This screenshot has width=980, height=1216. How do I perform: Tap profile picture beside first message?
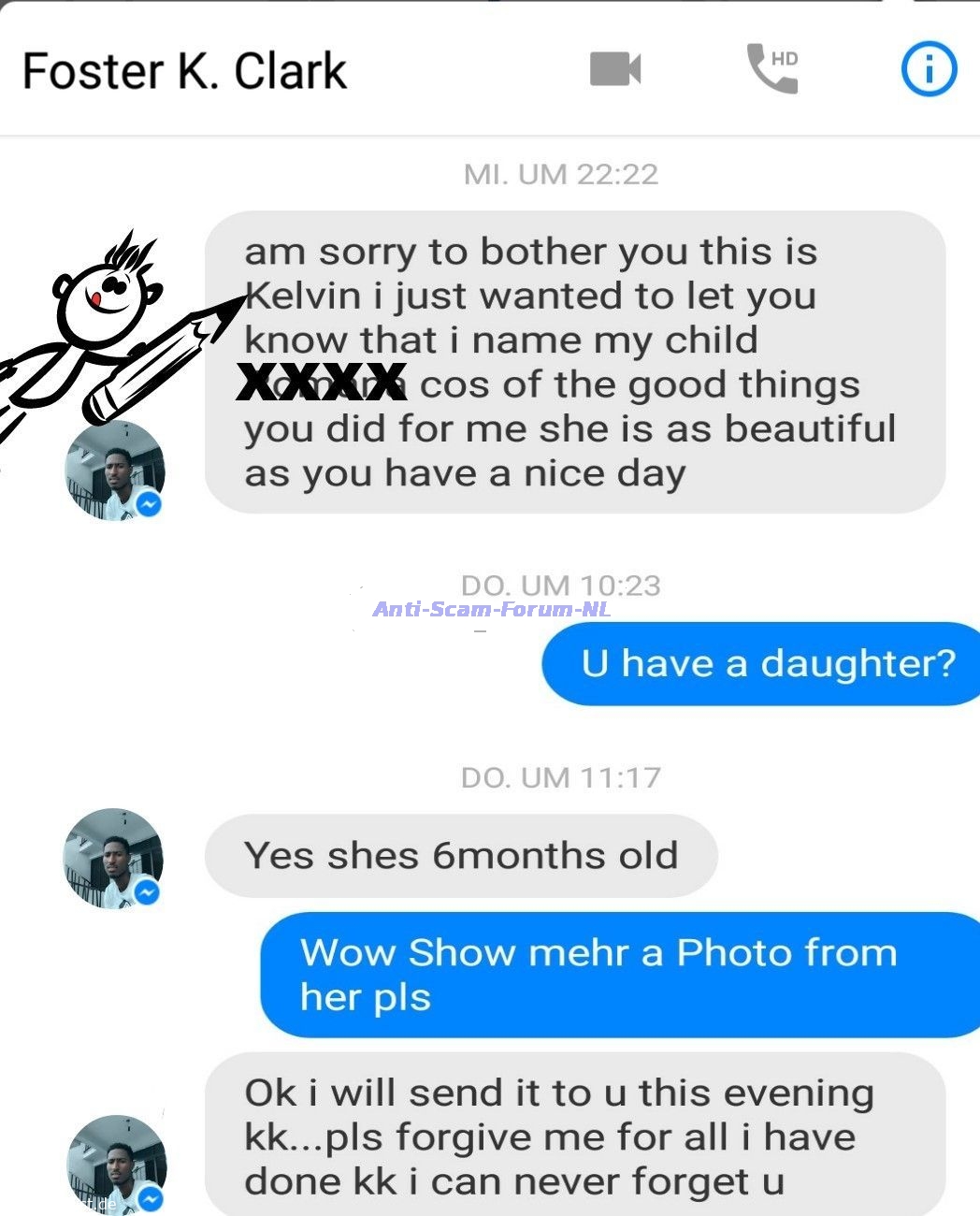coord(114,470)
